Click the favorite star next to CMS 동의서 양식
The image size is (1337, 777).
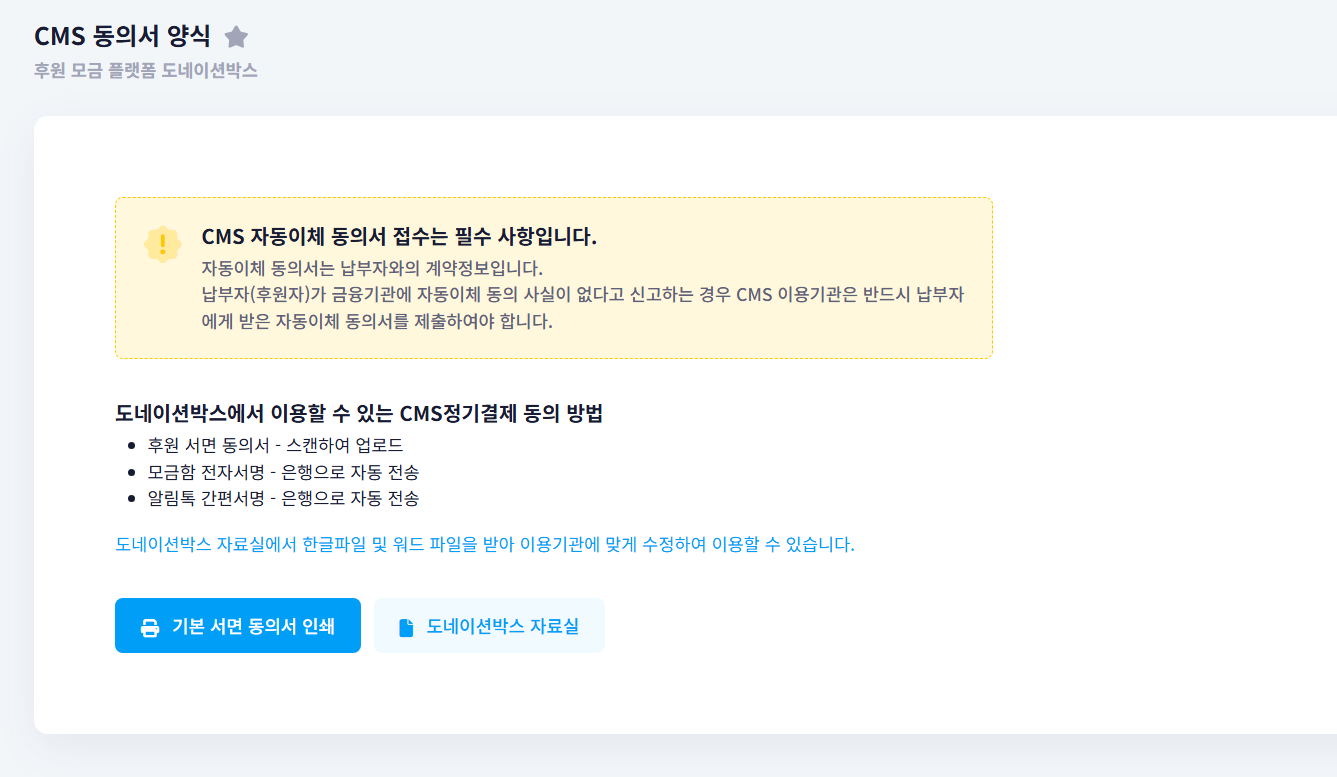tap(236, 37)
